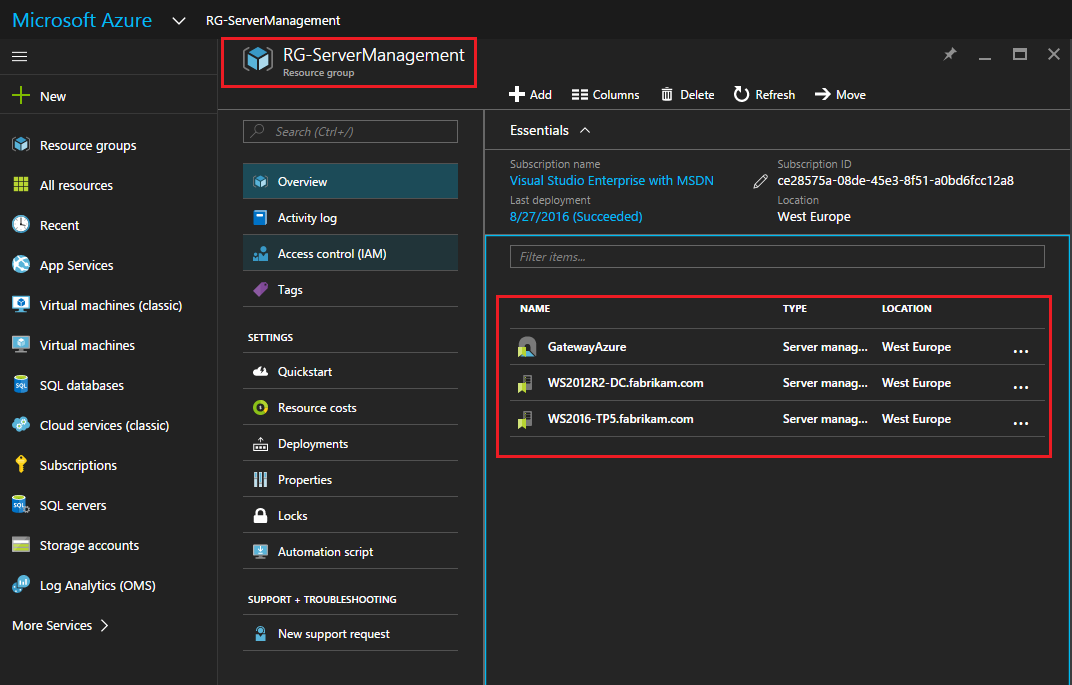Click the Refresh toolbar button
The height and width of the screenshot is (685, 1072).
point(764,94)
